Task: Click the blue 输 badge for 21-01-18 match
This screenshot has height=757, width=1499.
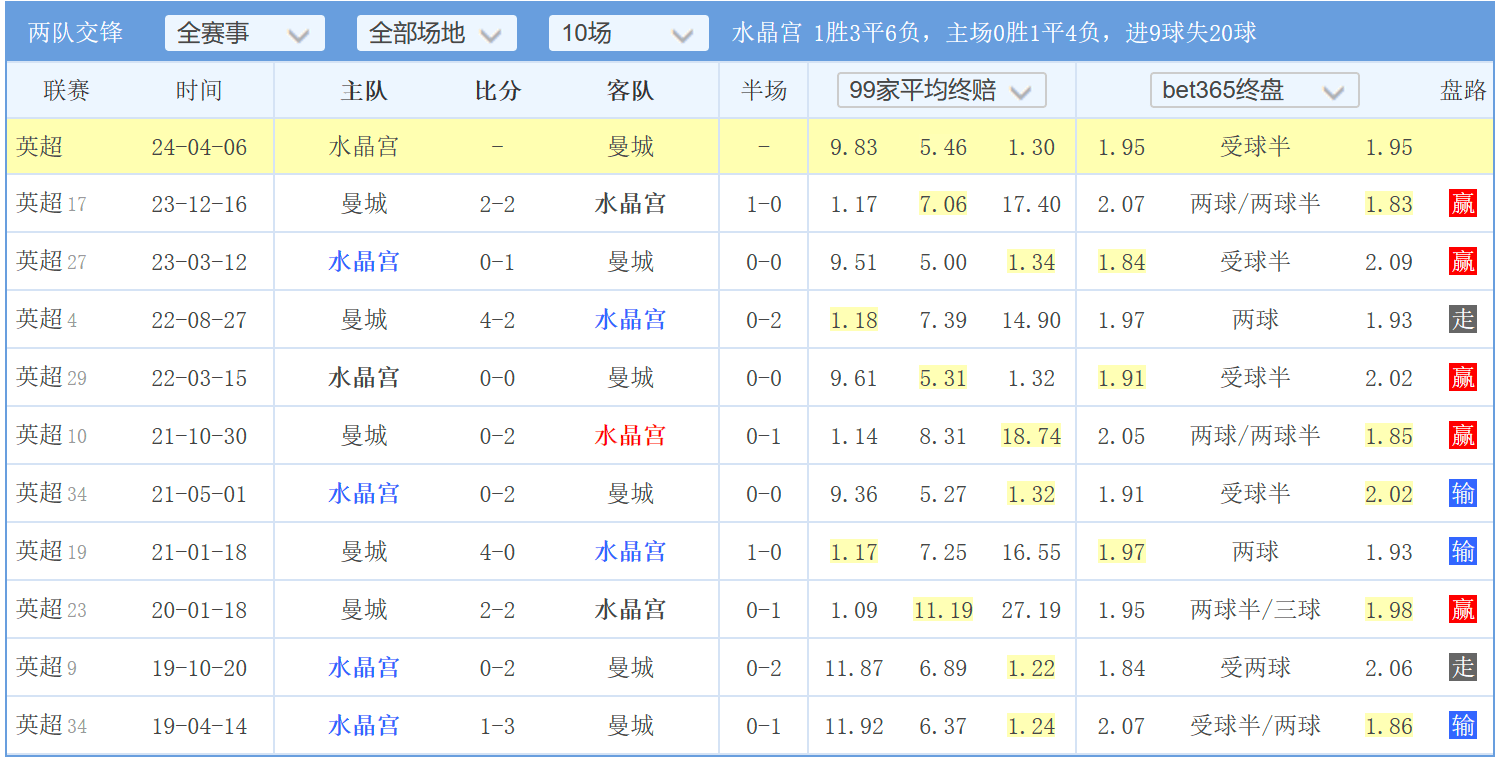Action: point(1462,552)
